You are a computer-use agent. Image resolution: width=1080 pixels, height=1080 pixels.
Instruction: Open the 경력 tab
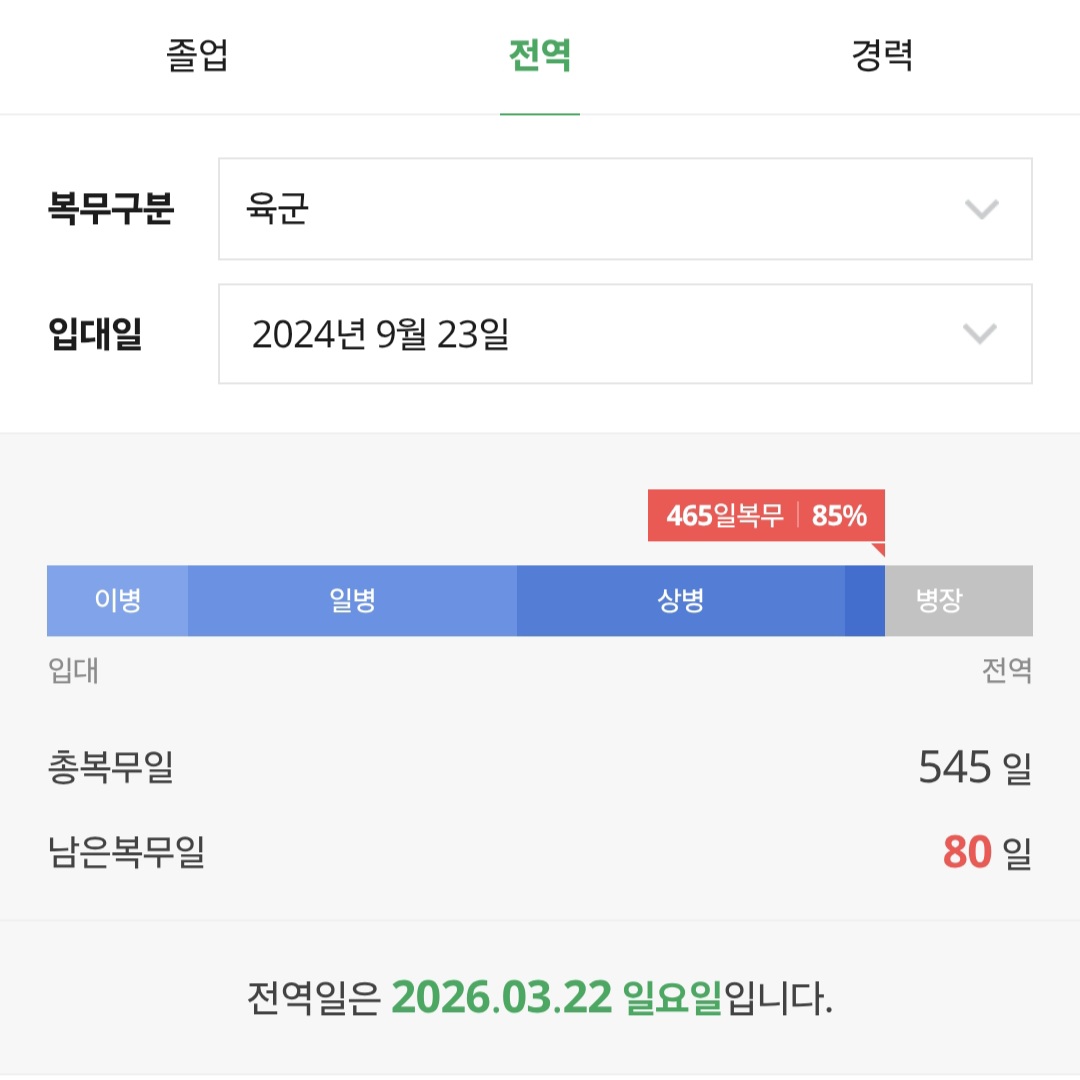pos(882,56)
